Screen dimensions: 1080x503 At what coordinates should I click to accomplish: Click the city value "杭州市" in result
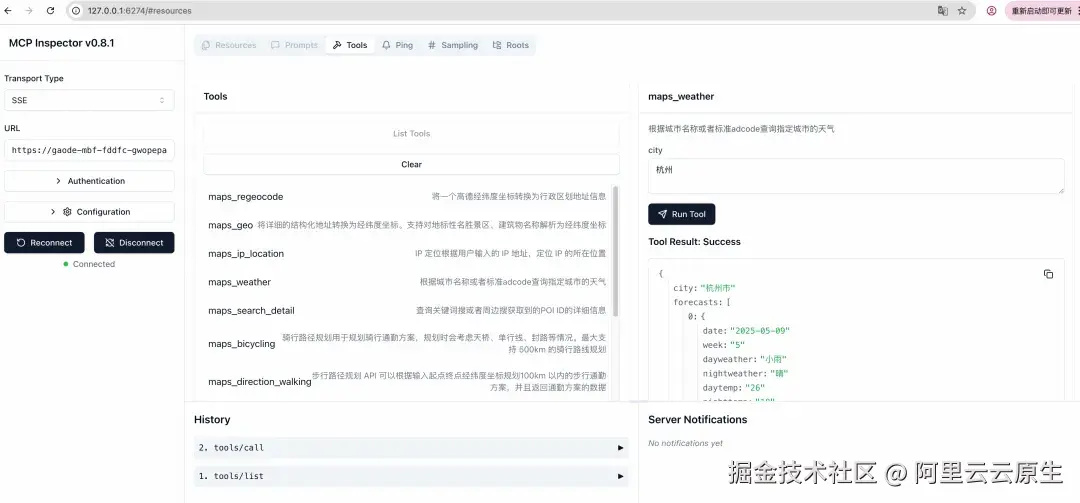(718, 288)
